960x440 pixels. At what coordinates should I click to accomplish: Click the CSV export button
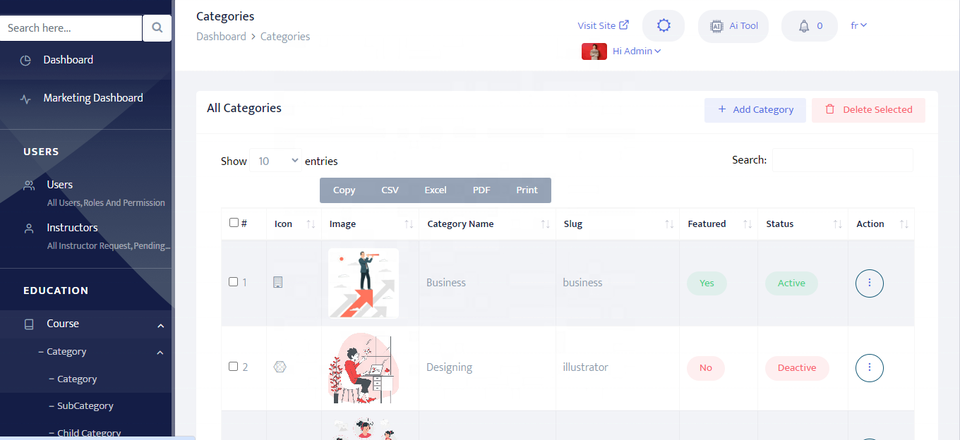(x=390, y=190)
